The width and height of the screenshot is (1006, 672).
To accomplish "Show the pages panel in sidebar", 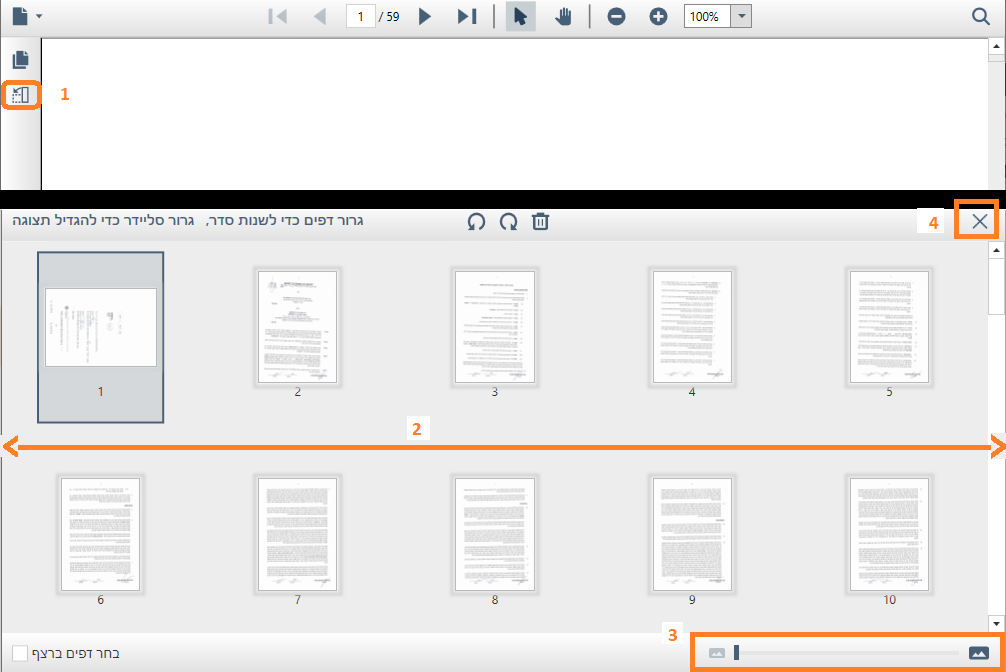I will 21,60.
